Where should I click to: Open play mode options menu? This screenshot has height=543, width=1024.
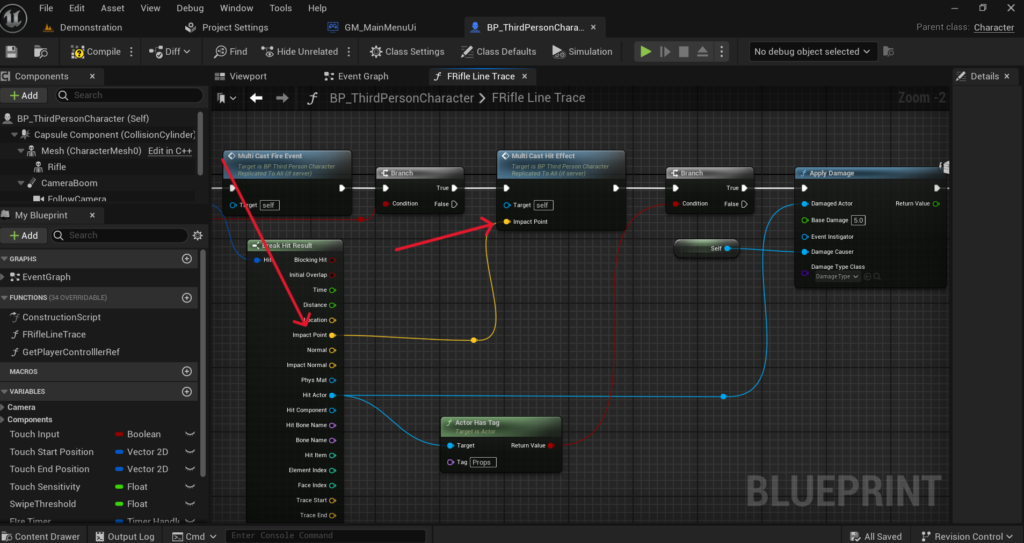[x=721, y=52]
